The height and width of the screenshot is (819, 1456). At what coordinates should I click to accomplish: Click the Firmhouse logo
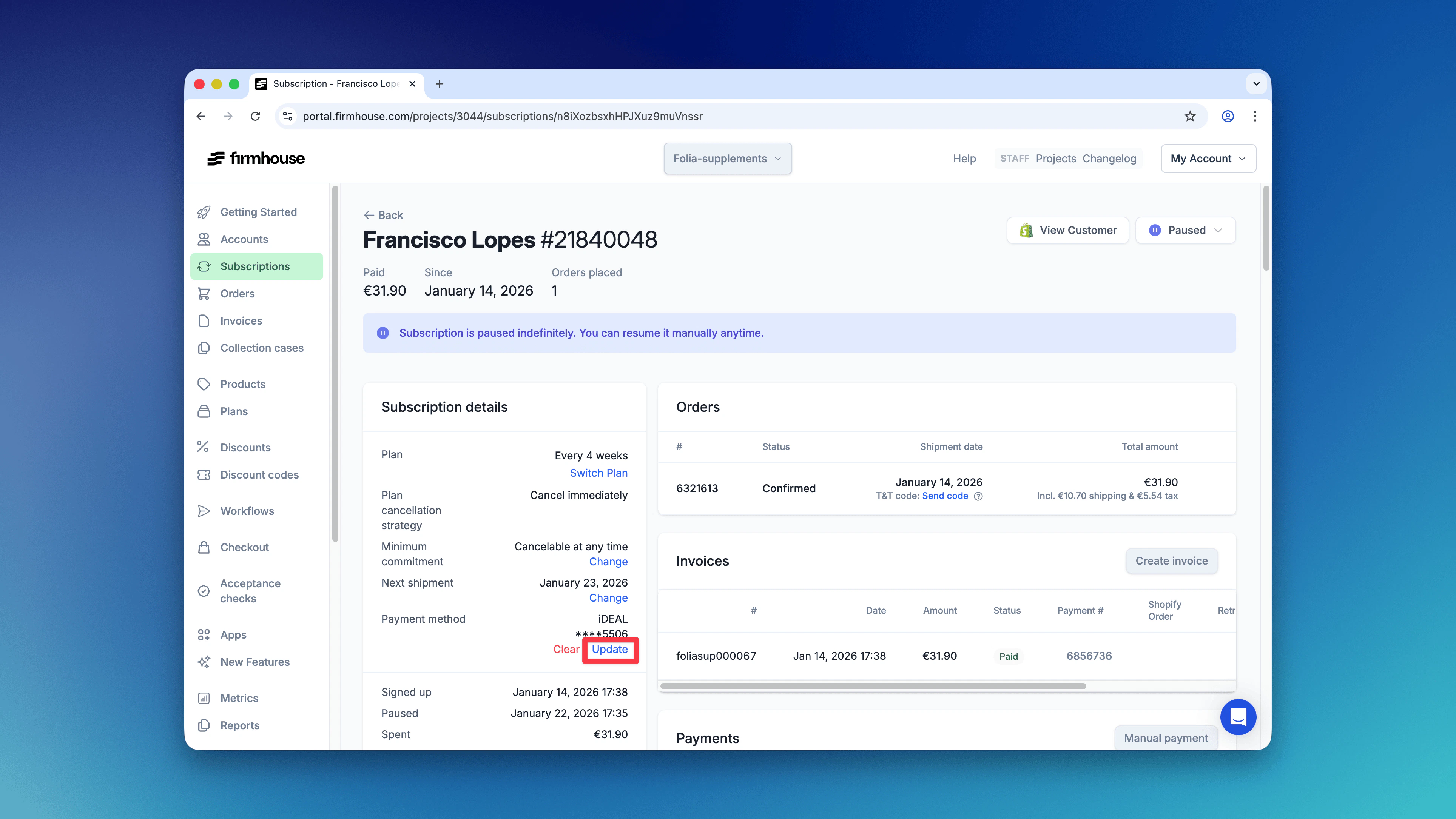256,158
